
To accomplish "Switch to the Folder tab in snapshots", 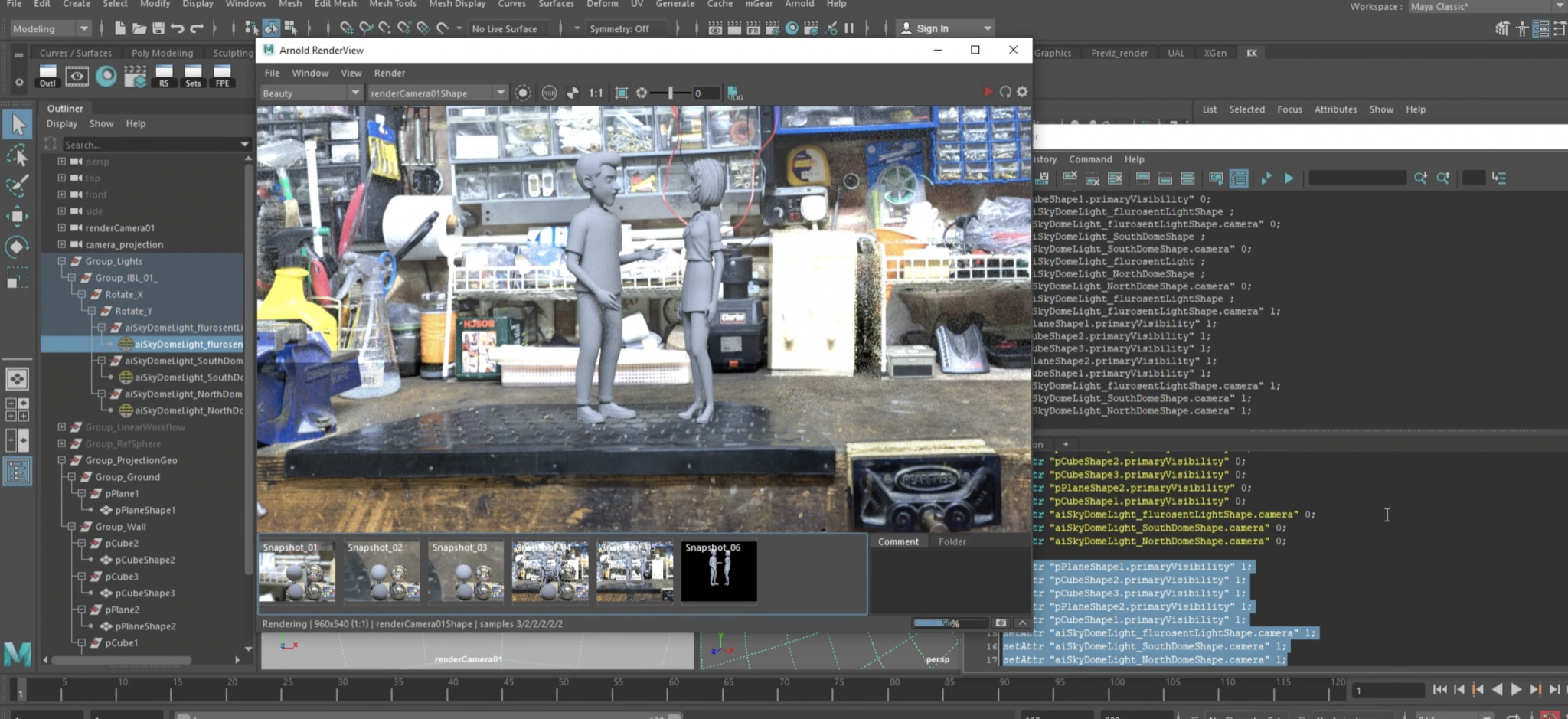I will [x=952, y=541].
